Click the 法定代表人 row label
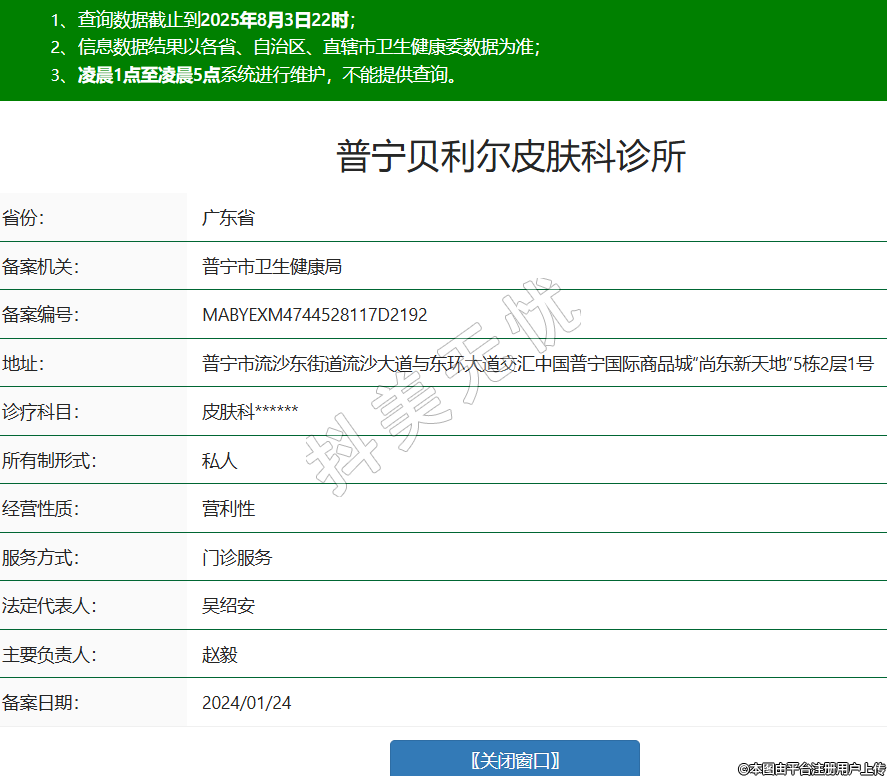 tap(49, 606)
